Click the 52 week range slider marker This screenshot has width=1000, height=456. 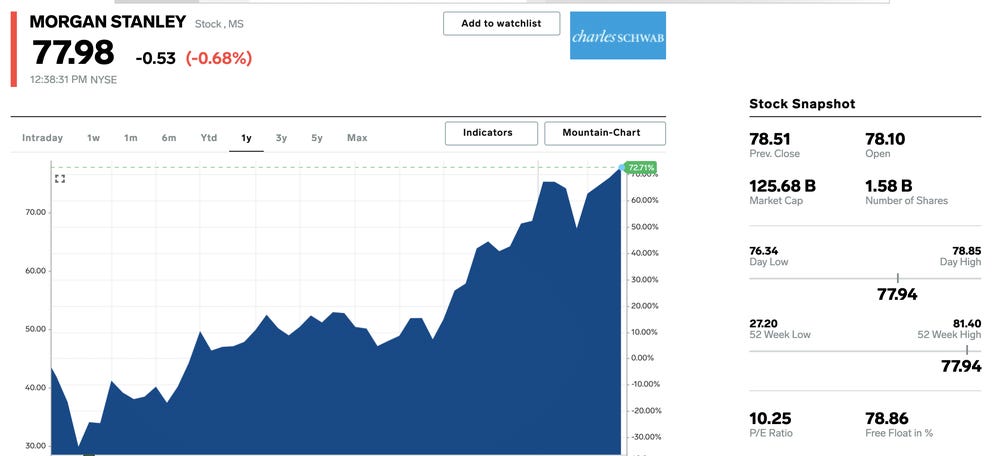coord(967,350)
